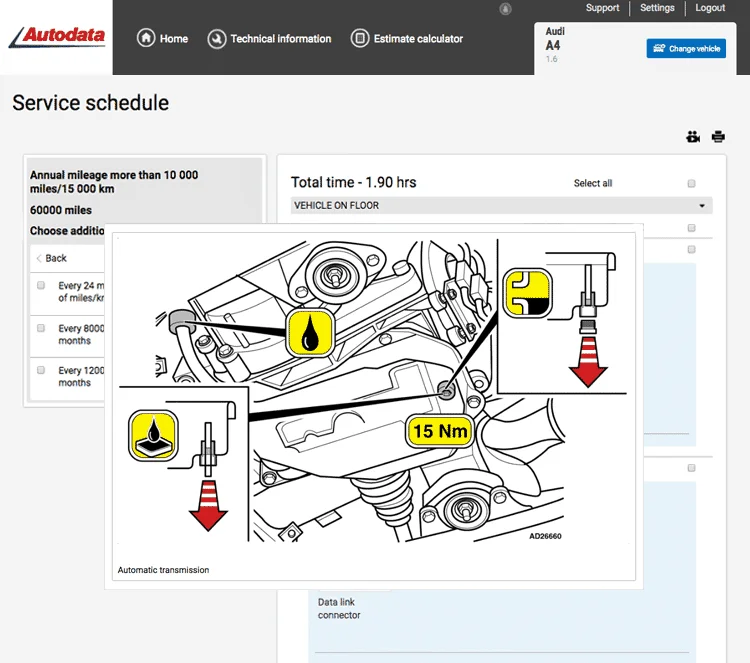
Task: Open Settings from top bar
Action: click(x=657, y=8)
